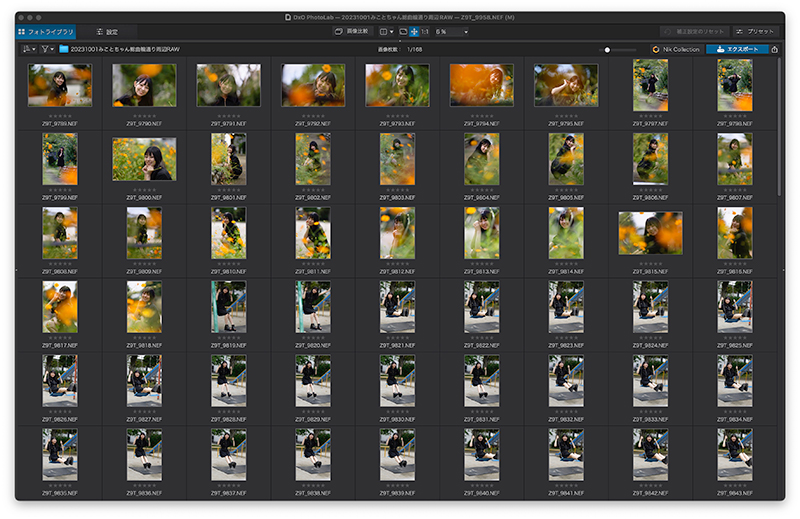Select thumbnail Z9T_9834.NEF
This screenshot has width=800, height=519.
735,381
